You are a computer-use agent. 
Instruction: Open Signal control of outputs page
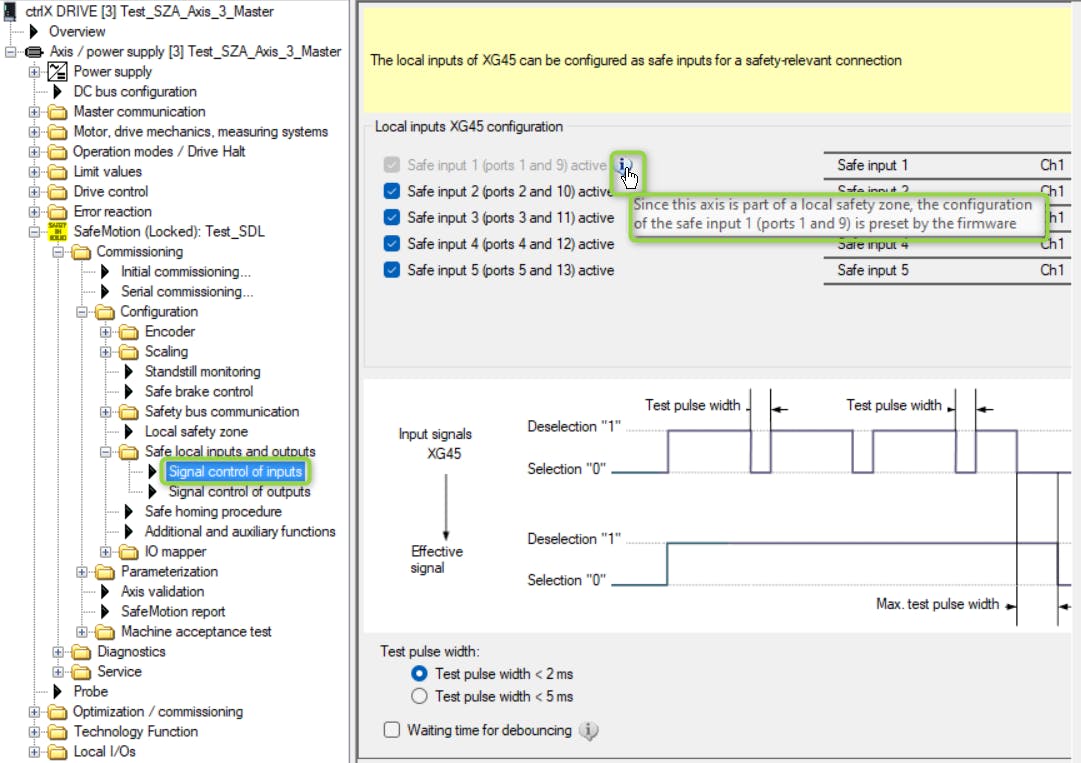coord(239,491)
